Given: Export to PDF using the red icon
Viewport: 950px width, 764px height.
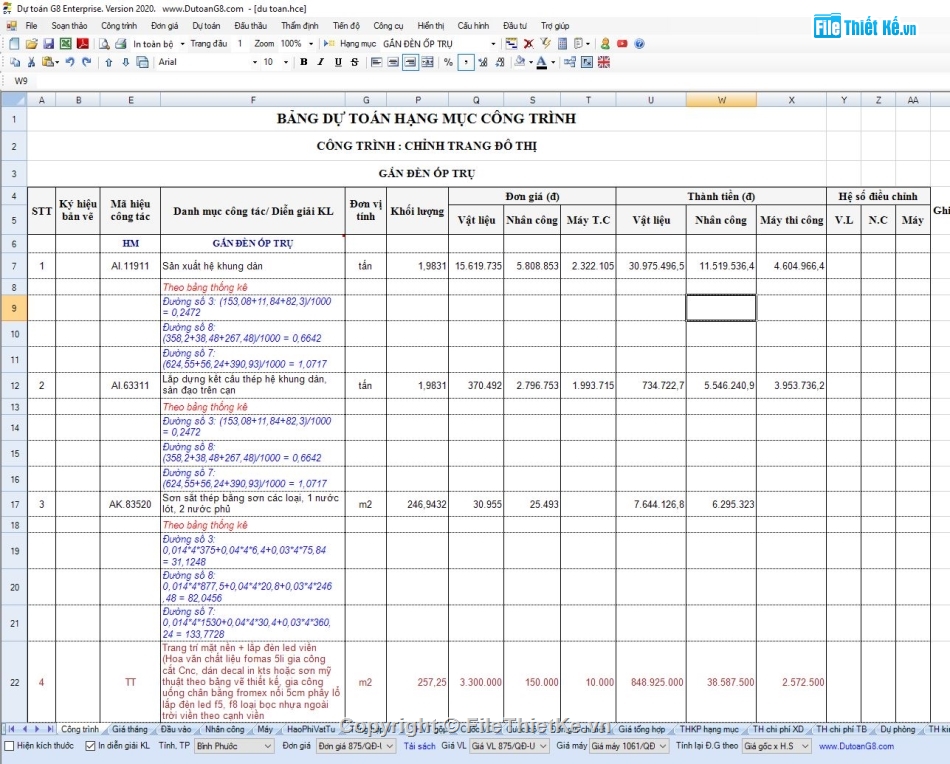Looking at the screenshot, I should pyautogui.click(x=82, y=44).
